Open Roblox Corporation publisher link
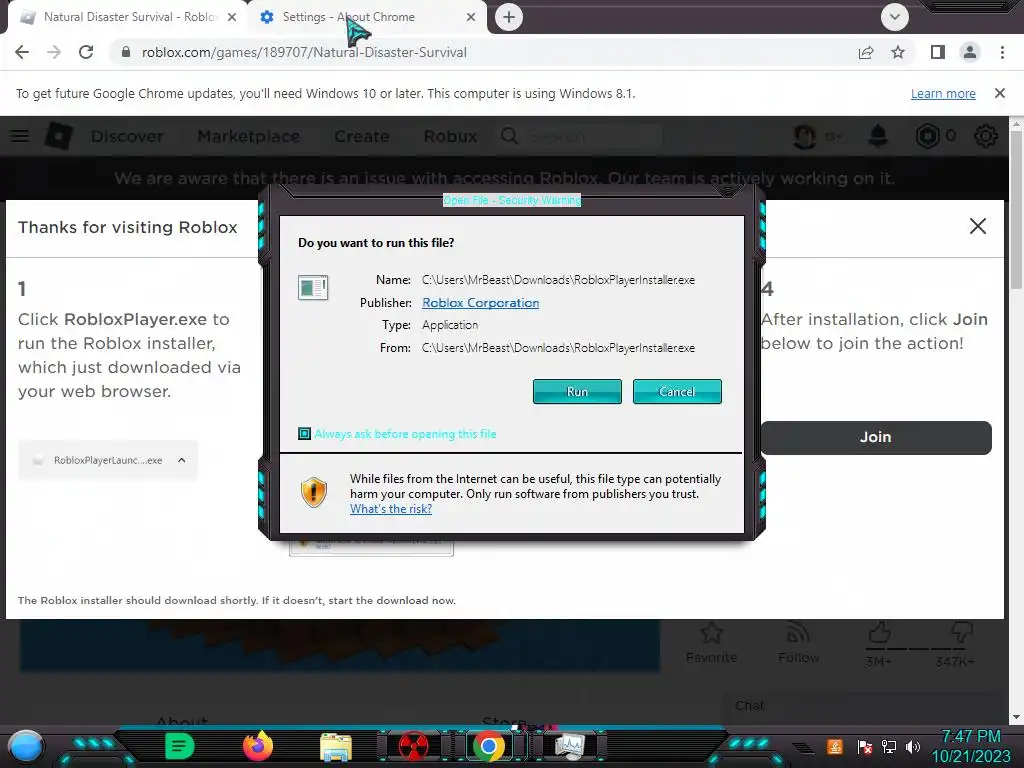1024x768 pixels. (481, 302)
